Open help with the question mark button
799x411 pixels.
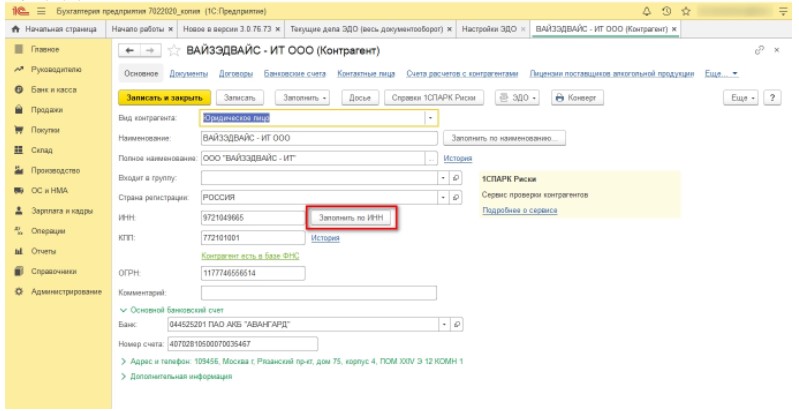pyautogui.click(x=773, y=98)
